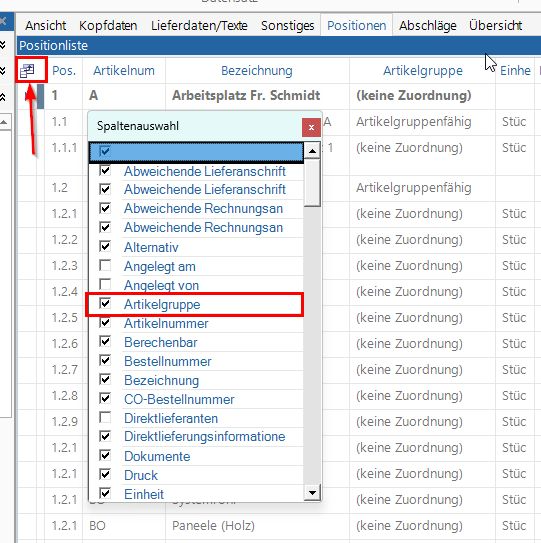Click the small up-arrow button in left panel
Image resolution: width=541 pixels, height=543 pixels.
pyautogui.click(x=4, y=122)
